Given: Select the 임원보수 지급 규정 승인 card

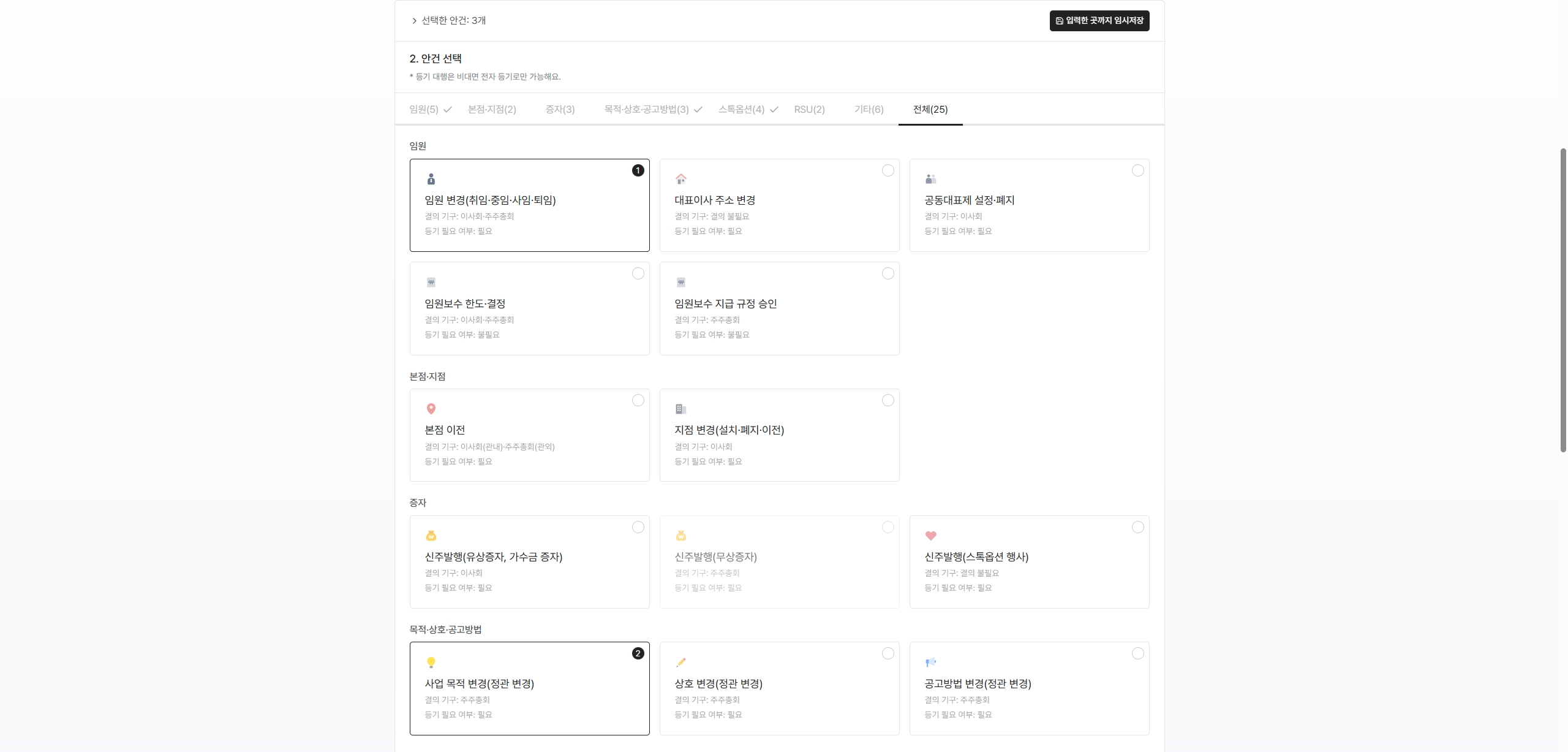Looking at the screenshot, I should (x=780, y=308).
